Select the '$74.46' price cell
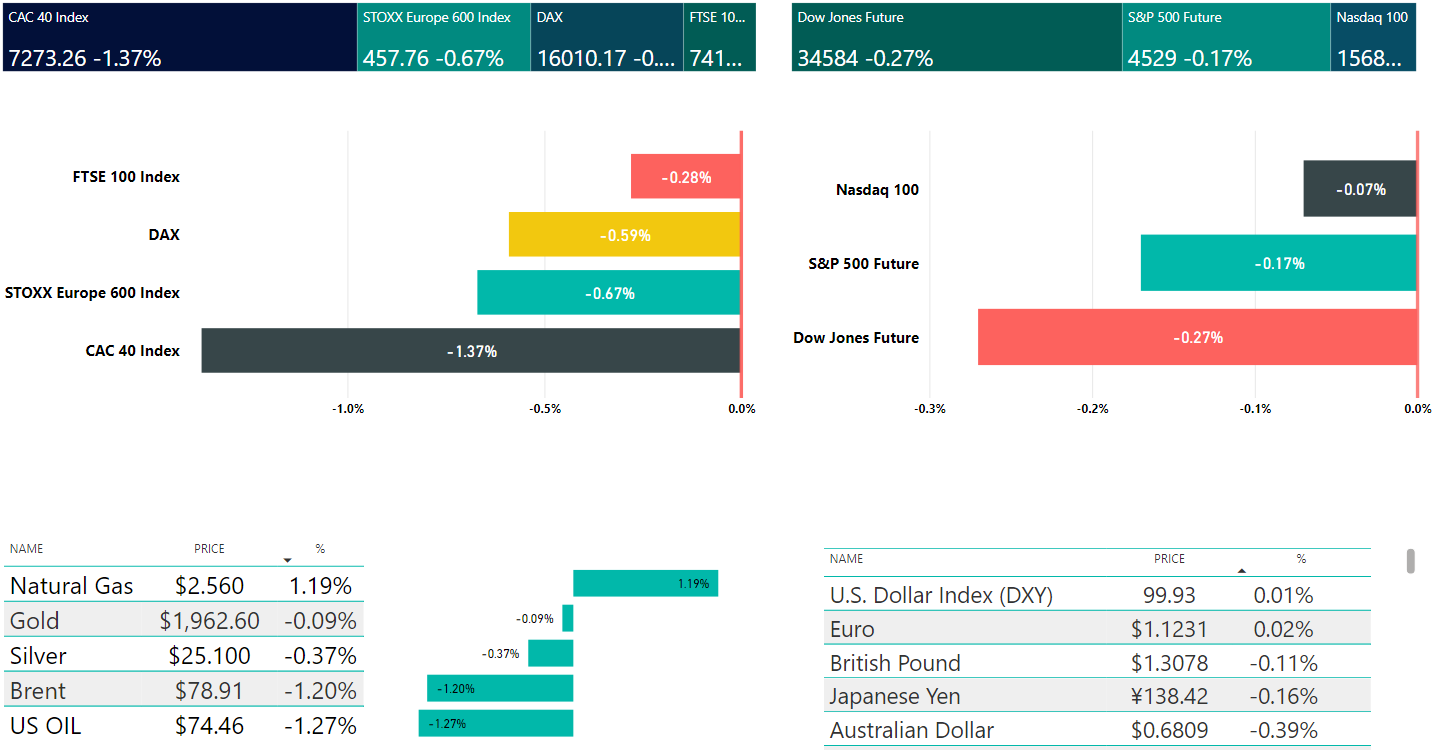 (x=209, y=726)
